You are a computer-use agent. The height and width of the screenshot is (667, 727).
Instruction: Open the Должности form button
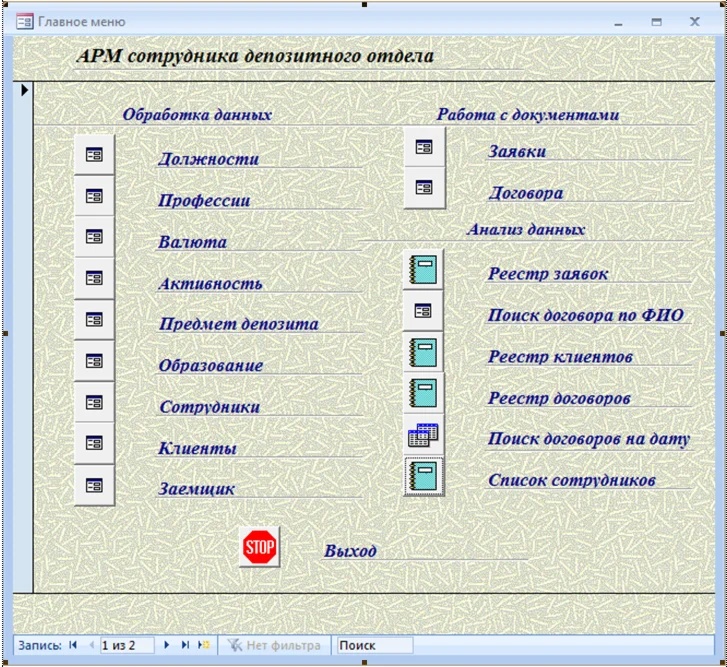pos(94,154)
